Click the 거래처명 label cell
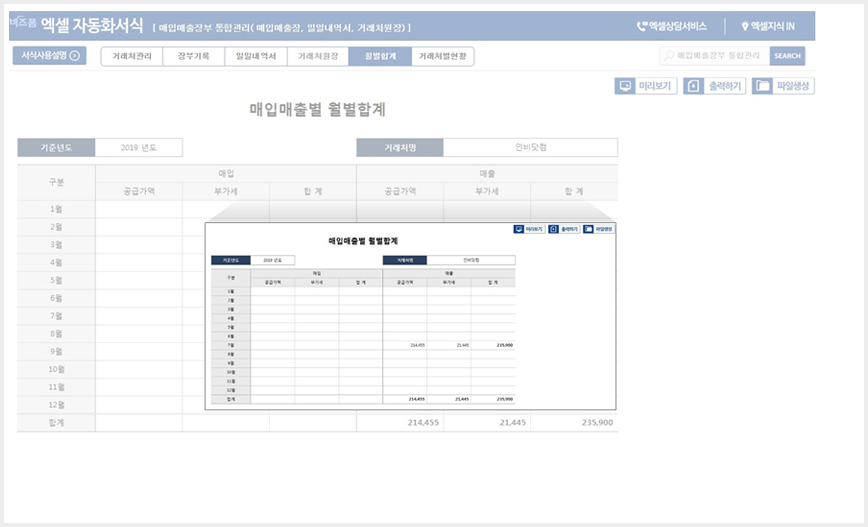The width and height of the screenshot is (868, 527). (x=400, y=148)
